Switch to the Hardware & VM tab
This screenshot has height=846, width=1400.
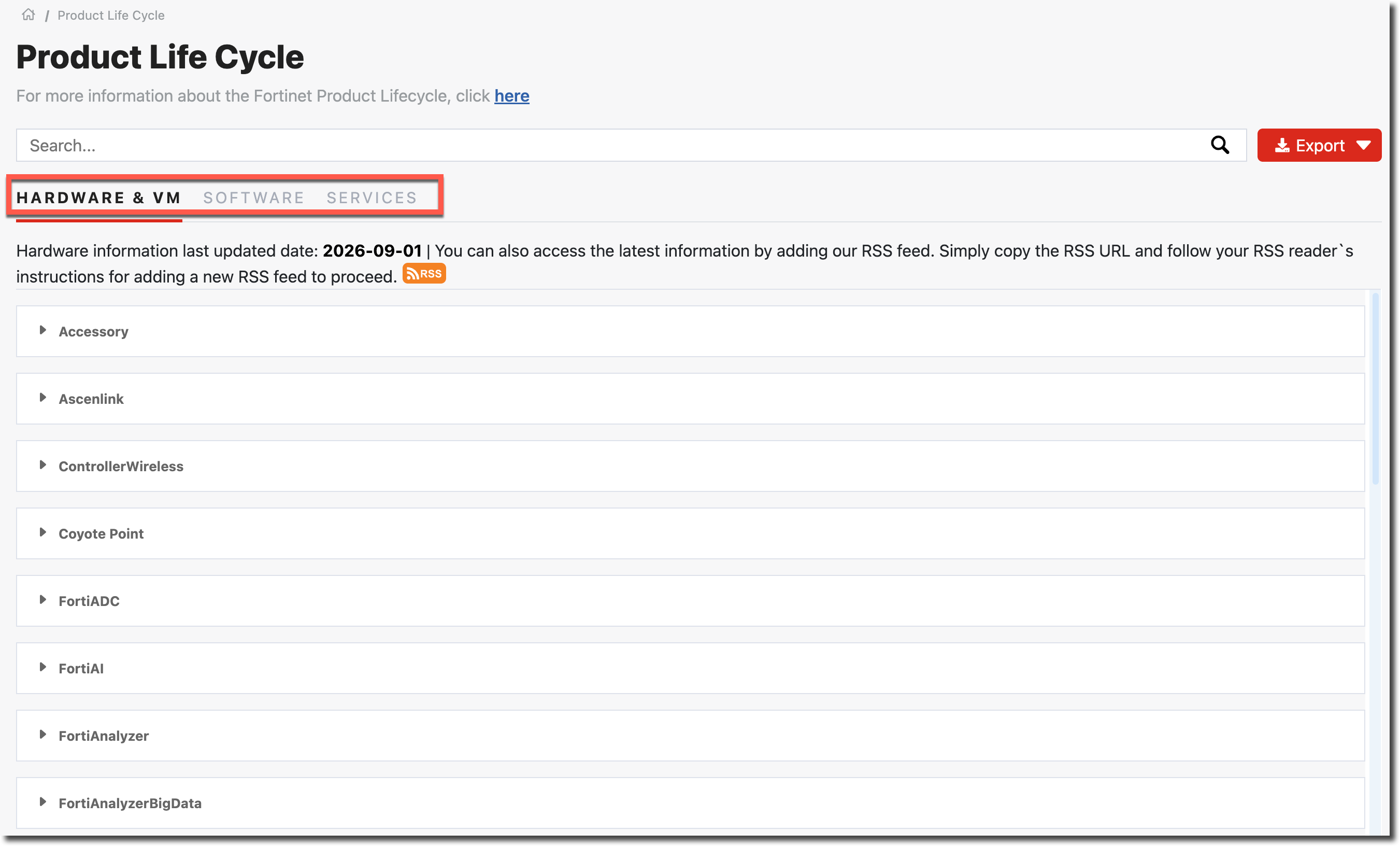point(99,198)
